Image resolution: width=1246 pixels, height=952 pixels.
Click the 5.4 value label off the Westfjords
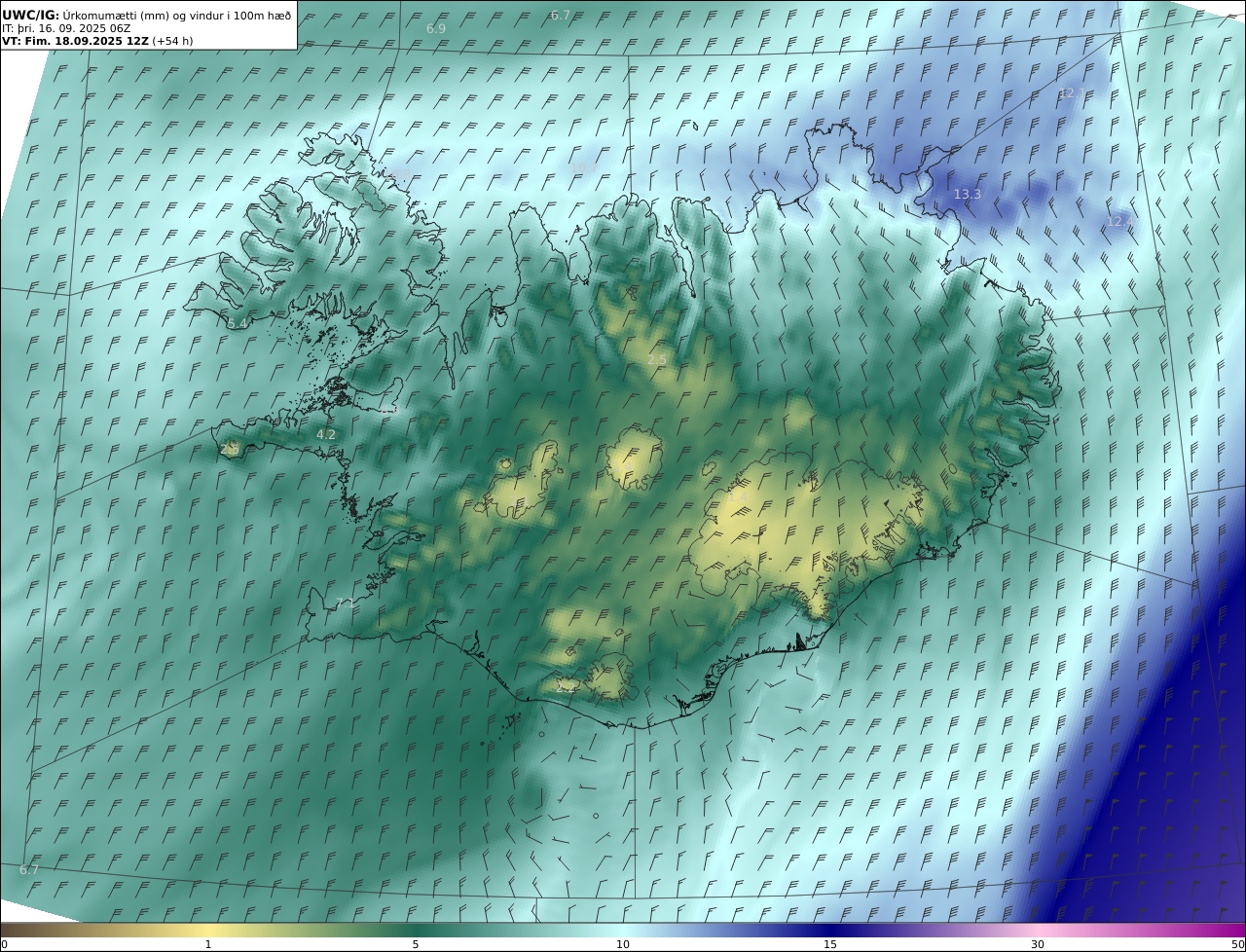pyautogui.click(x=238, y=323)
